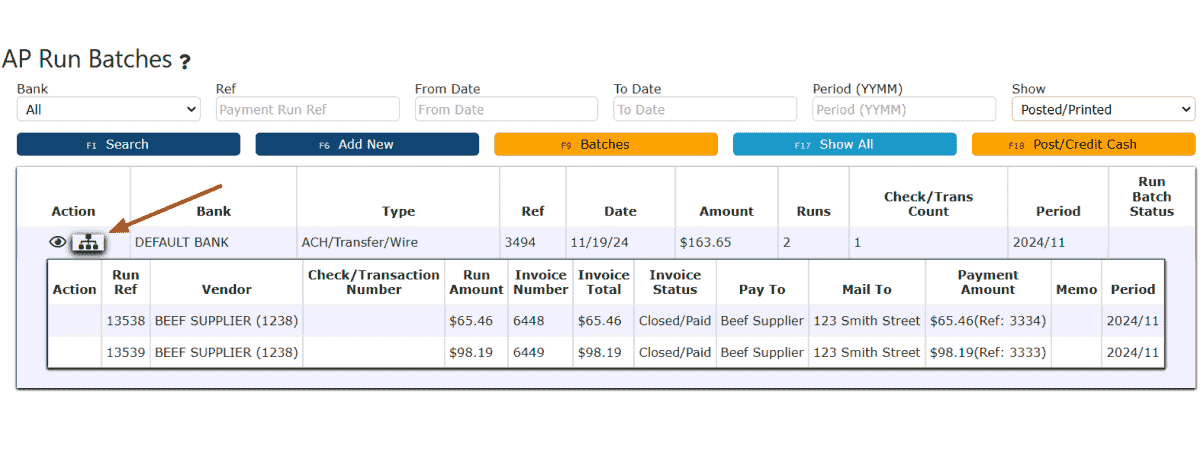Viewport: 1200px width, 456px height.
Task: Click the Add New button
Action: pyautogui.click(x=367, y=144)
